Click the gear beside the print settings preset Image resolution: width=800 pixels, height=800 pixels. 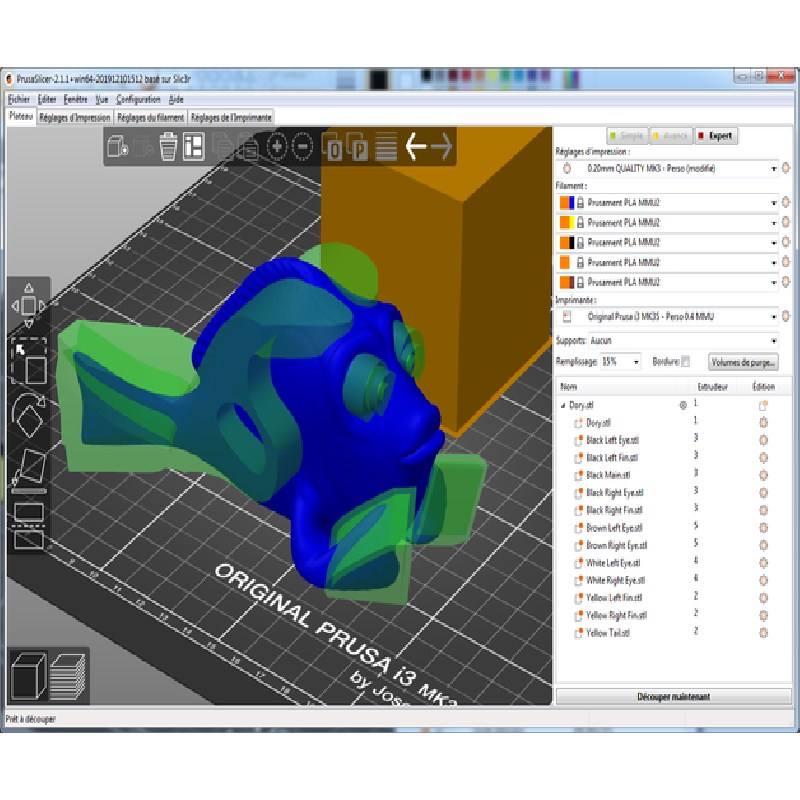(x=786, y=168)
